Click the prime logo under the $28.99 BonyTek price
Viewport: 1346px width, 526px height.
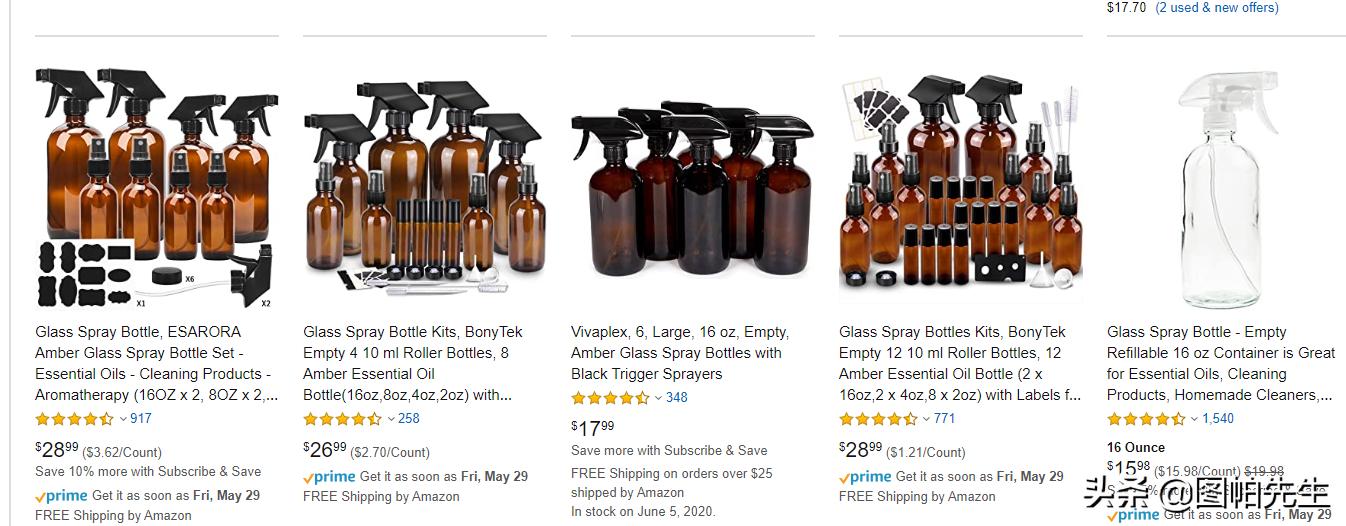click(865, 477)
